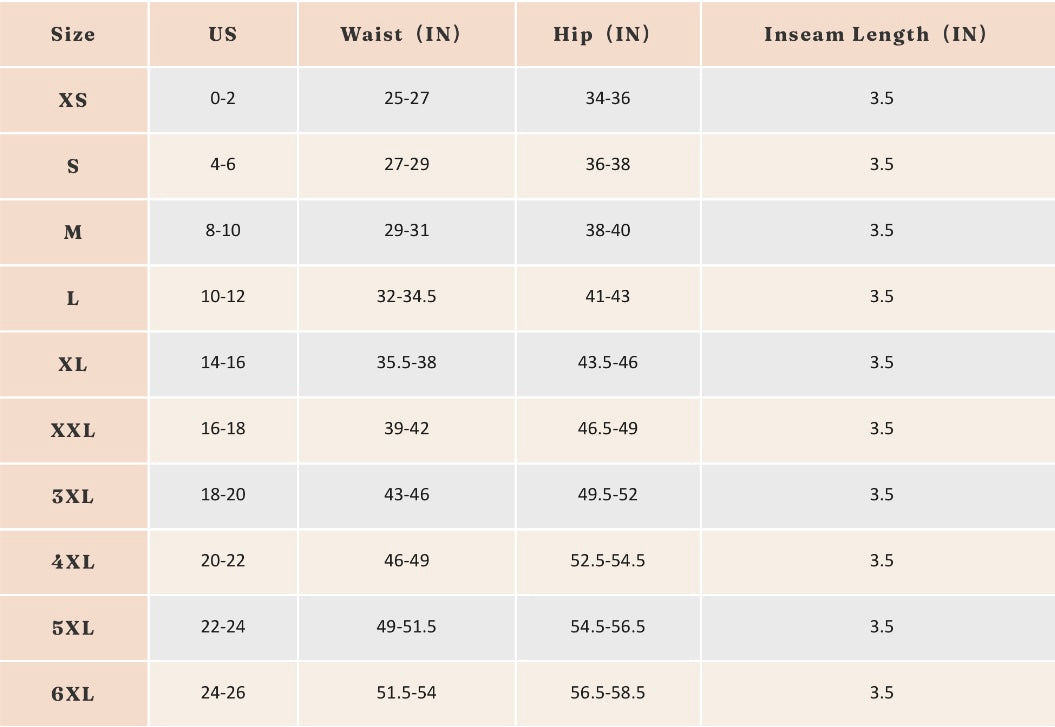Click the 6XL size label
Viewport: 1055px width, 727px height.
click(x=73, y=693)
